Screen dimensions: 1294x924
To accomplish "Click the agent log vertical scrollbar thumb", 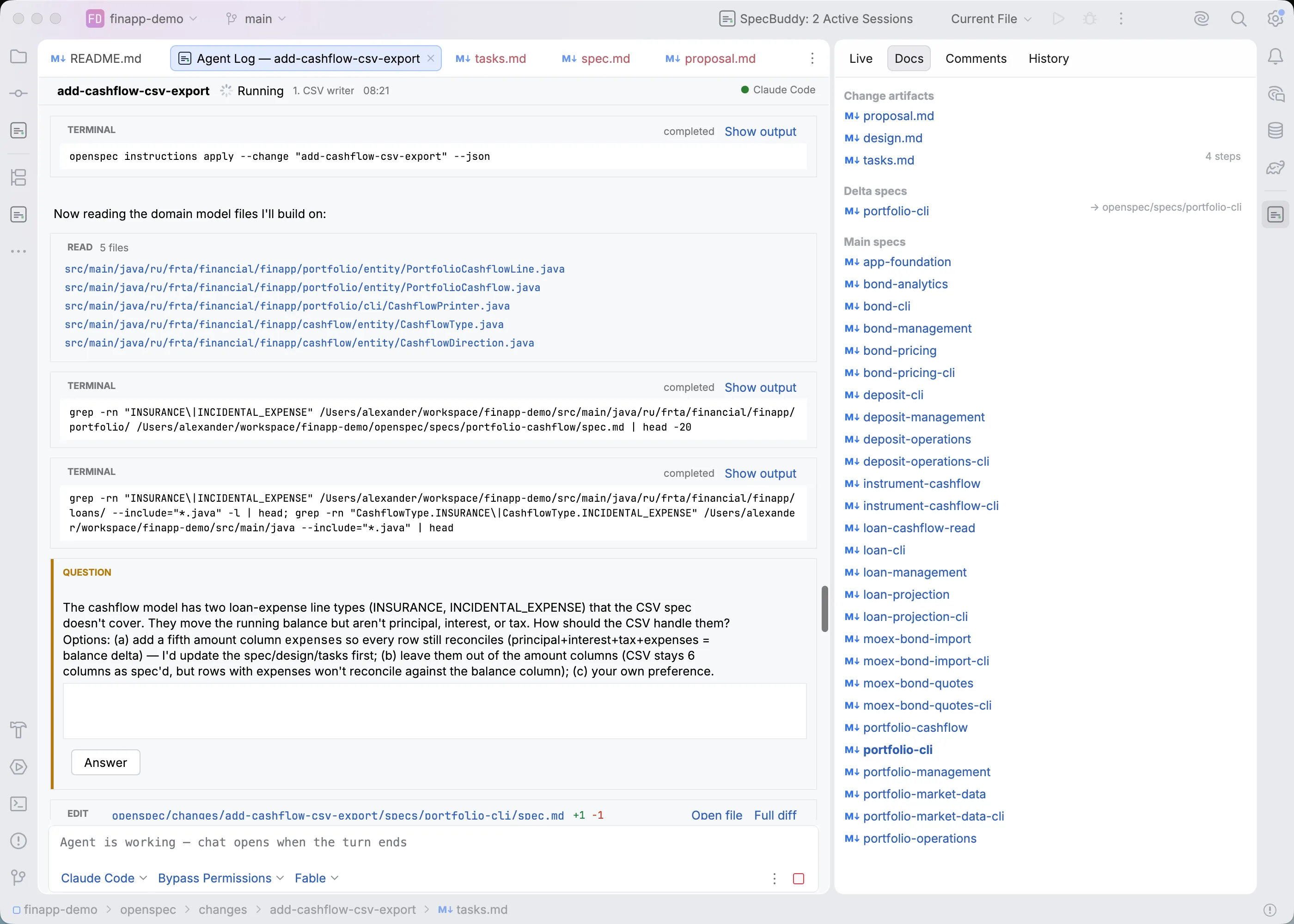I will (824, 609).
